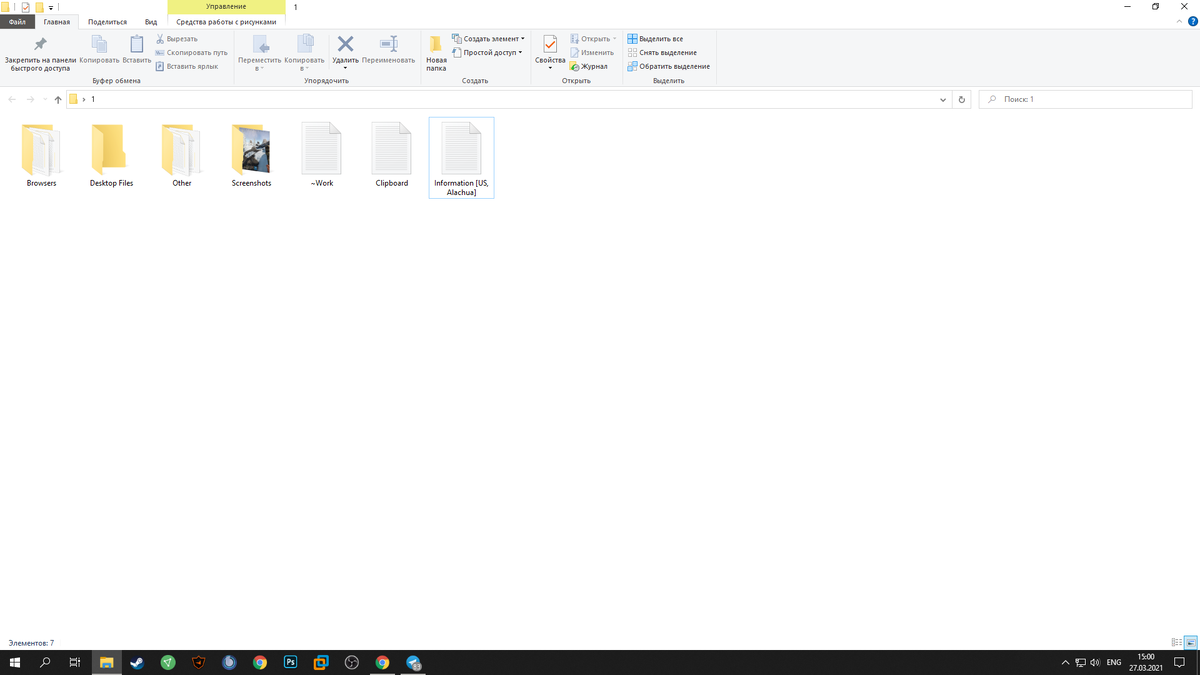
Task: Click the address bar path '1'
Action: (x=93, y=100)
